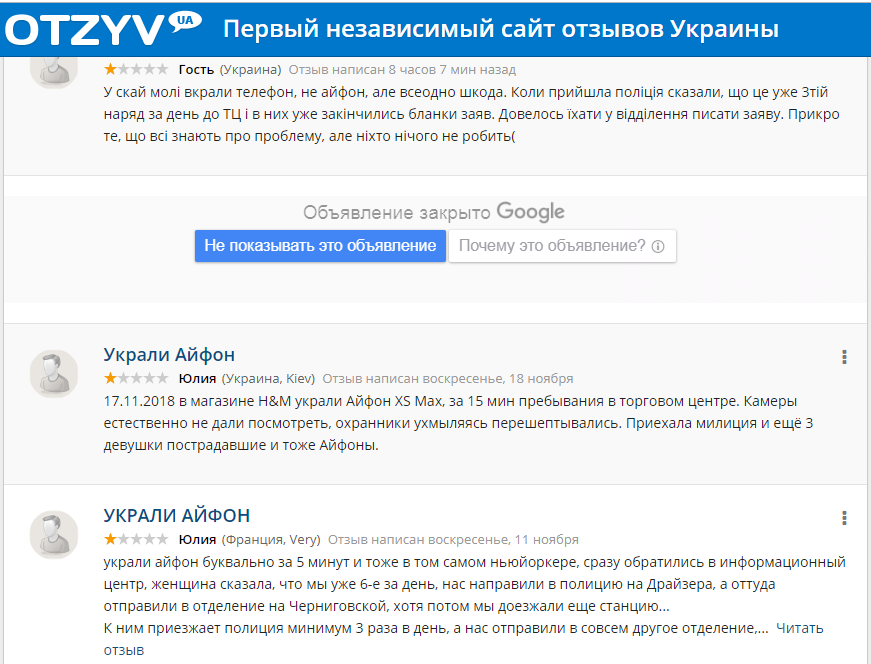
Task: Open the review titled Украли Айфон from Kiev
Action: (x=169, y=355)
